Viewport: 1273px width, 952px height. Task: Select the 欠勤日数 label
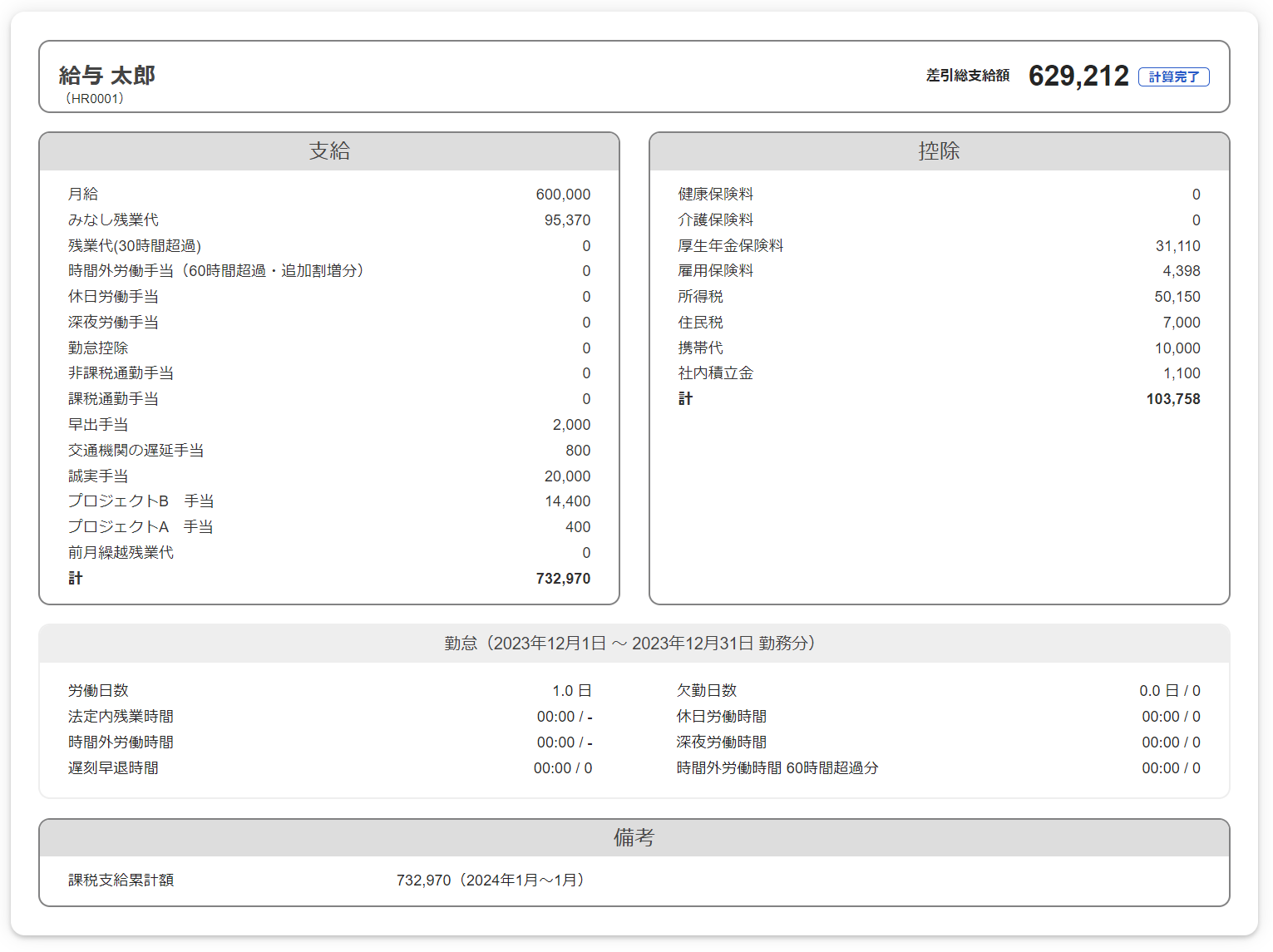(x=707, y=691)
